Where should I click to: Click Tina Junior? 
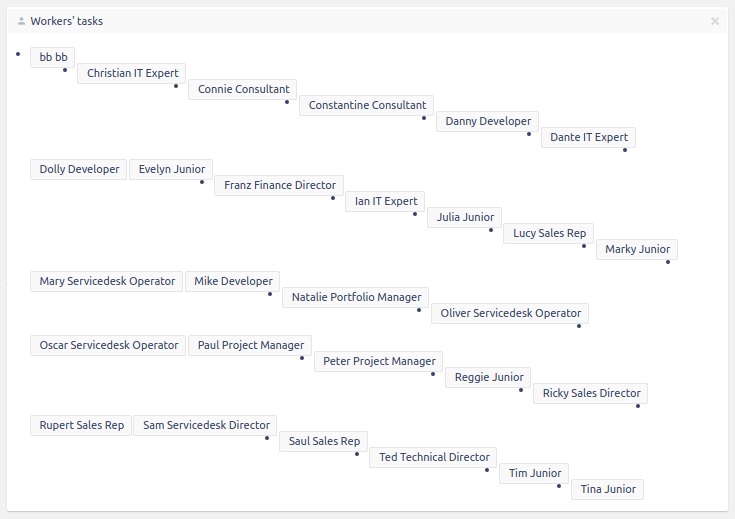[x=607, y=489]
